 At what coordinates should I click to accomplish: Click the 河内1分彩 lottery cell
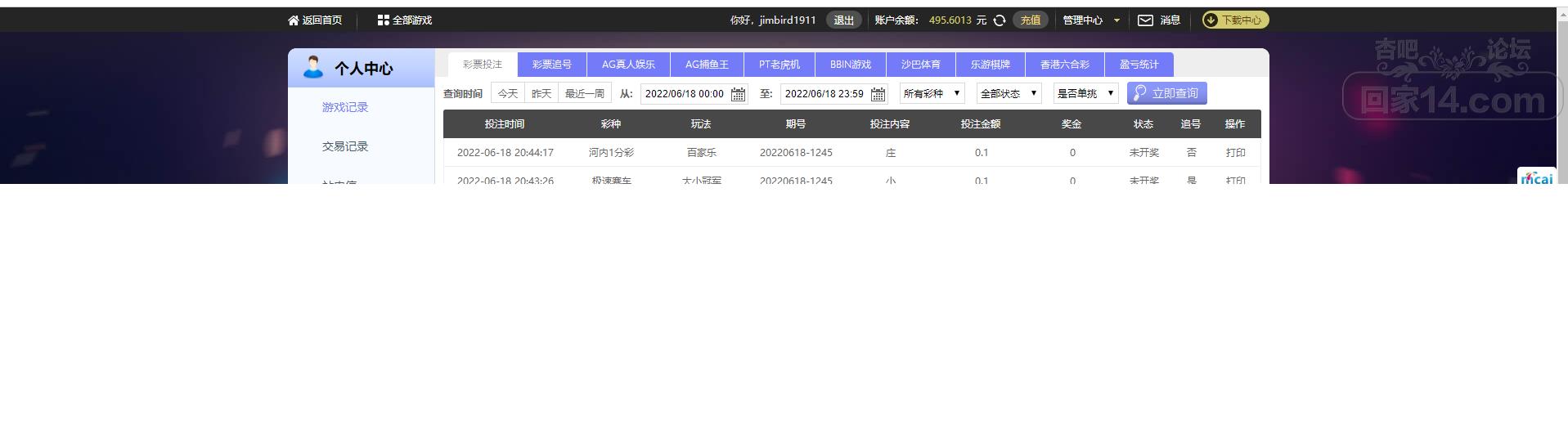pos(611,153)
